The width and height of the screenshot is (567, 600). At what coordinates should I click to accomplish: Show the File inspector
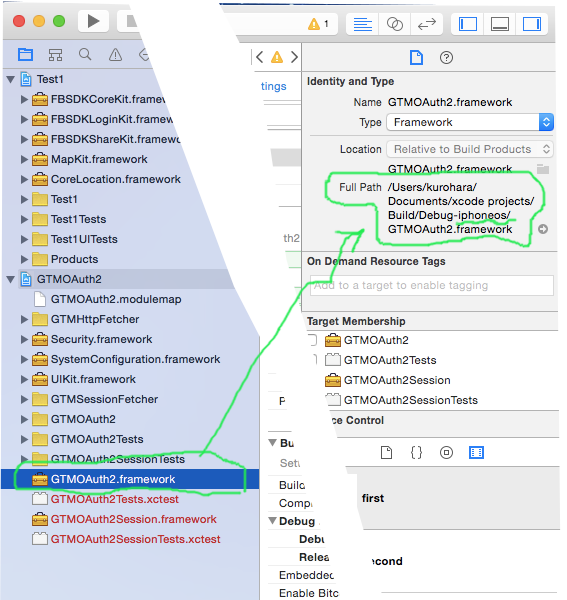click(x=416, y=58)
